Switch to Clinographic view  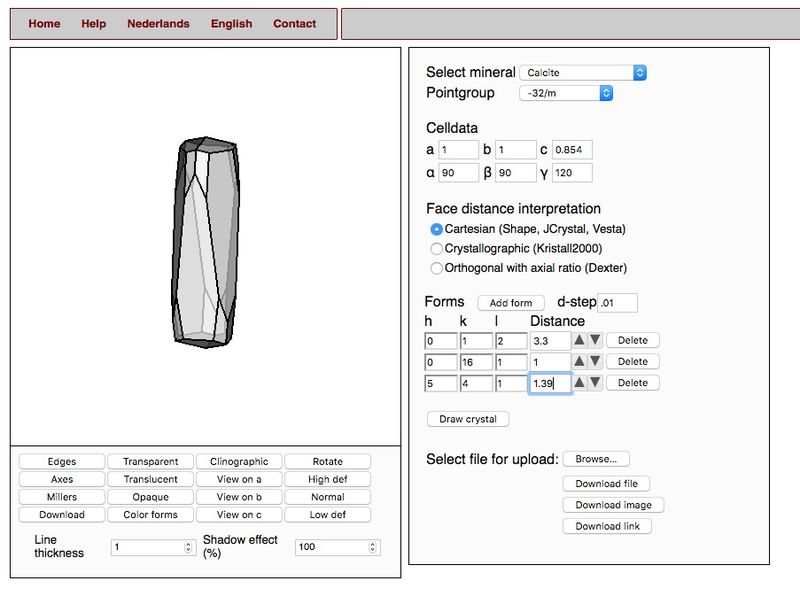[239, 461]
